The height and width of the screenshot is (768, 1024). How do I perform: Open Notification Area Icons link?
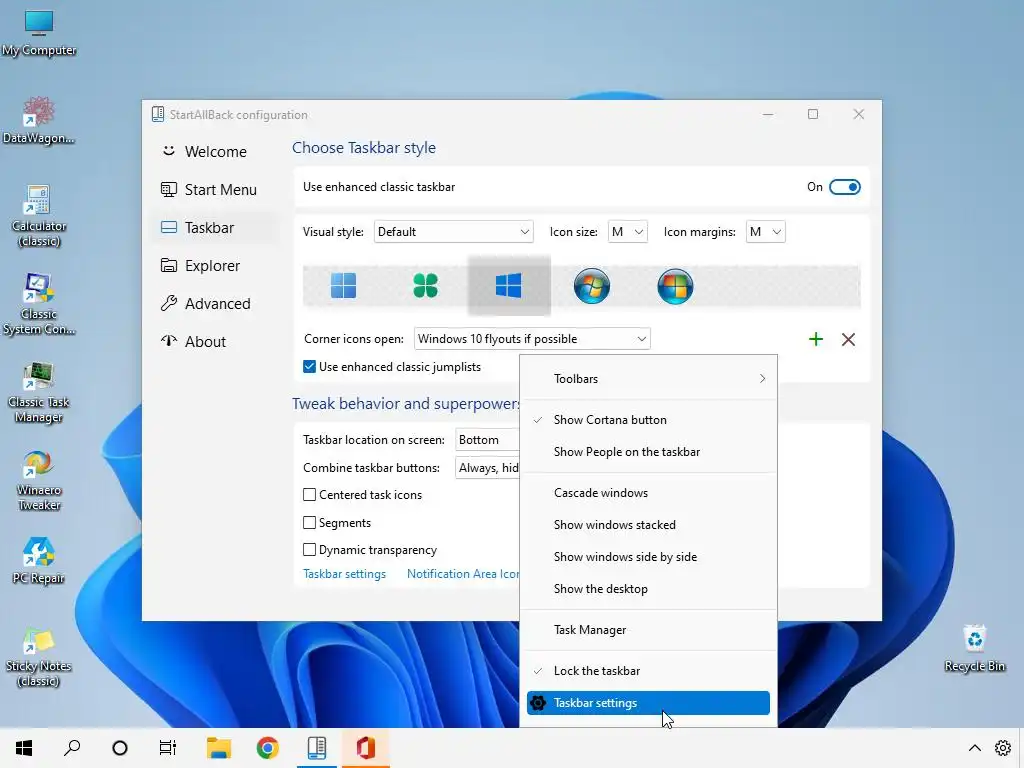point(463,574)
